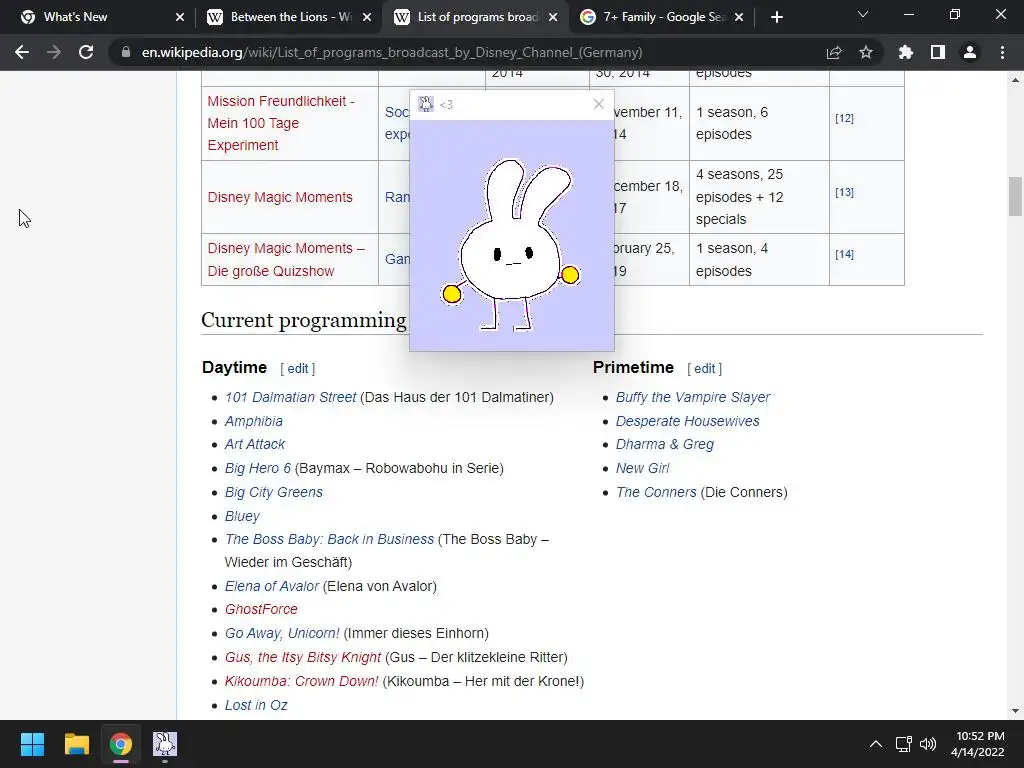Open Gus, the Itsy Bitsy Knight link
This screenshot has height=768, width=1024.
[303, 657]
